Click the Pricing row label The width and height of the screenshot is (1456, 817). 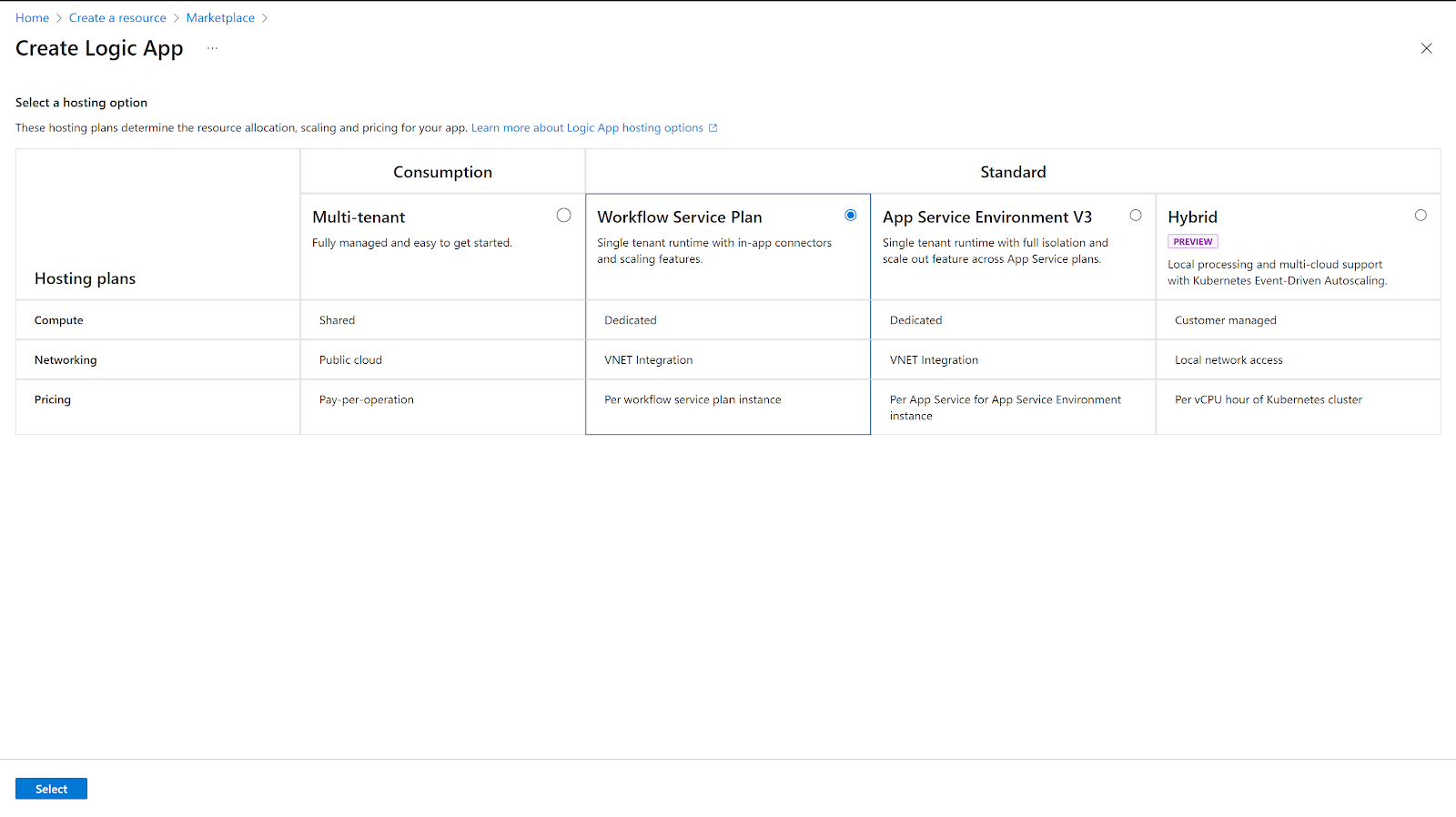pos(53,399)
